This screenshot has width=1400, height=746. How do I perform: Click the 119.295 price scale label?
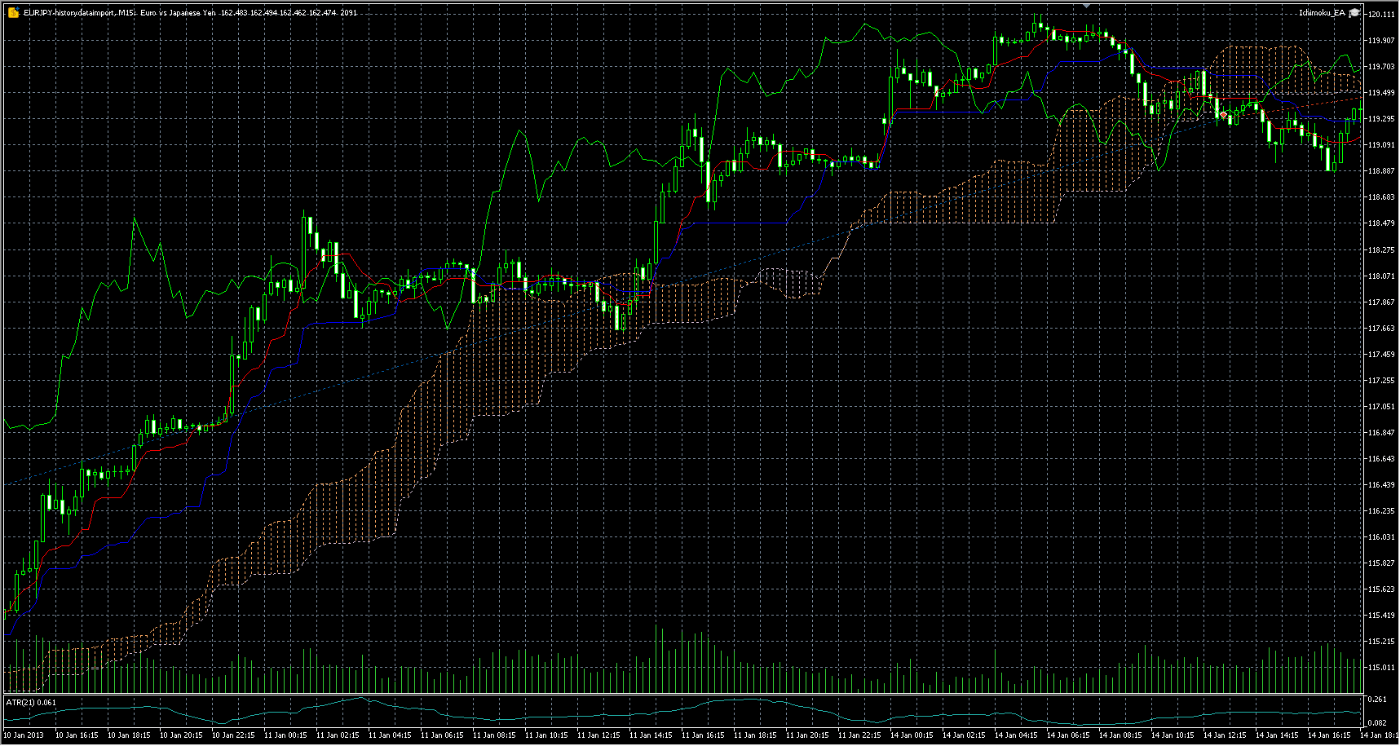pyautogui.click(x=1381, y=119)
